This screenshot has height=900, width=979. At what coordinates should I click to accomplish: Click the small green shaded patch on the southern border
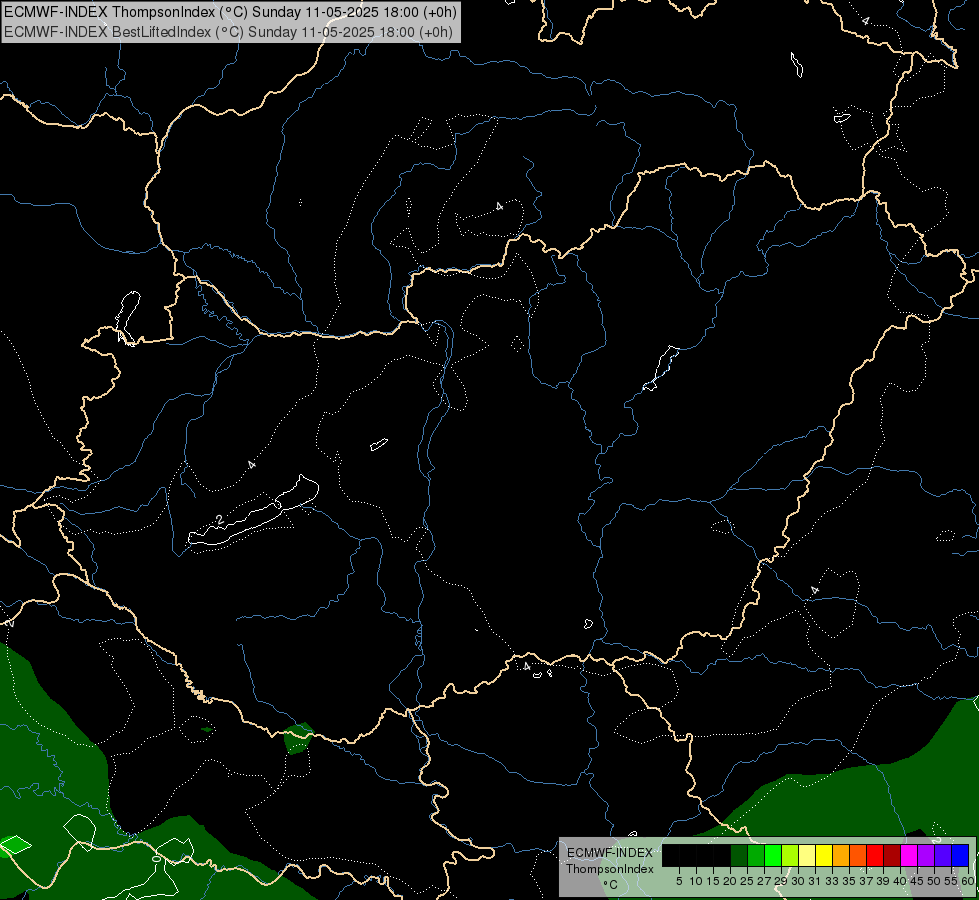pos(298,738)
